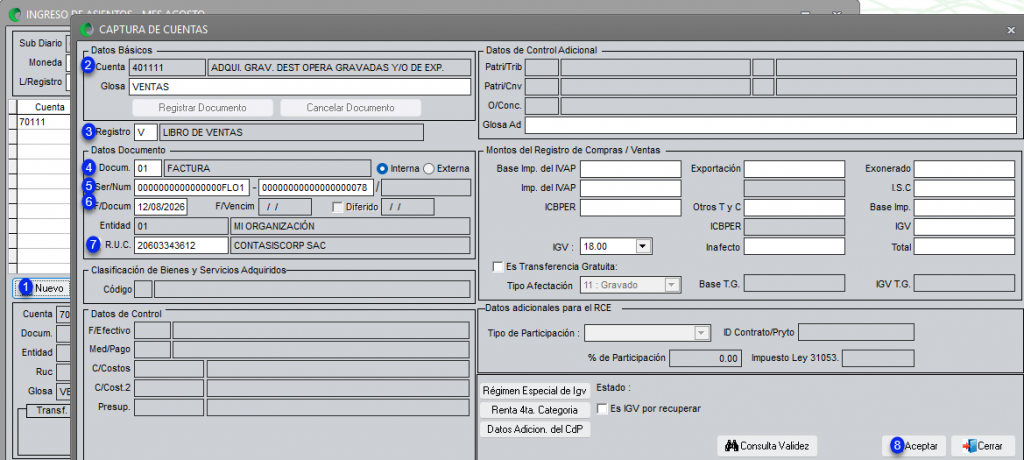Screen dimensions: 1024x460
Task: Open the Tipo Afectación dropdown
Action: point(672,285)
